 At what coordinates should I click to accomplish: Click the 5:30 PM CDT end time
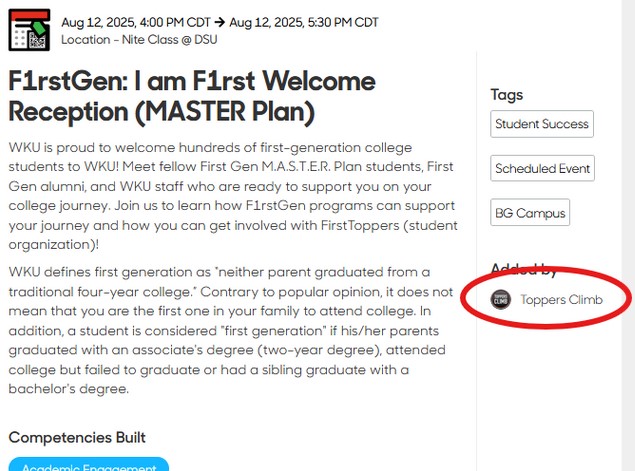pos(335,22)
